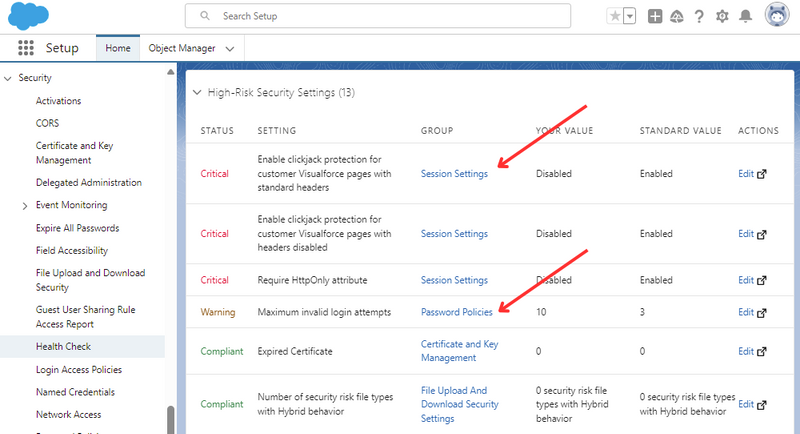Click the ACTIONS column header
This screenshot has width=800, height=434.
tap(758, 131)
